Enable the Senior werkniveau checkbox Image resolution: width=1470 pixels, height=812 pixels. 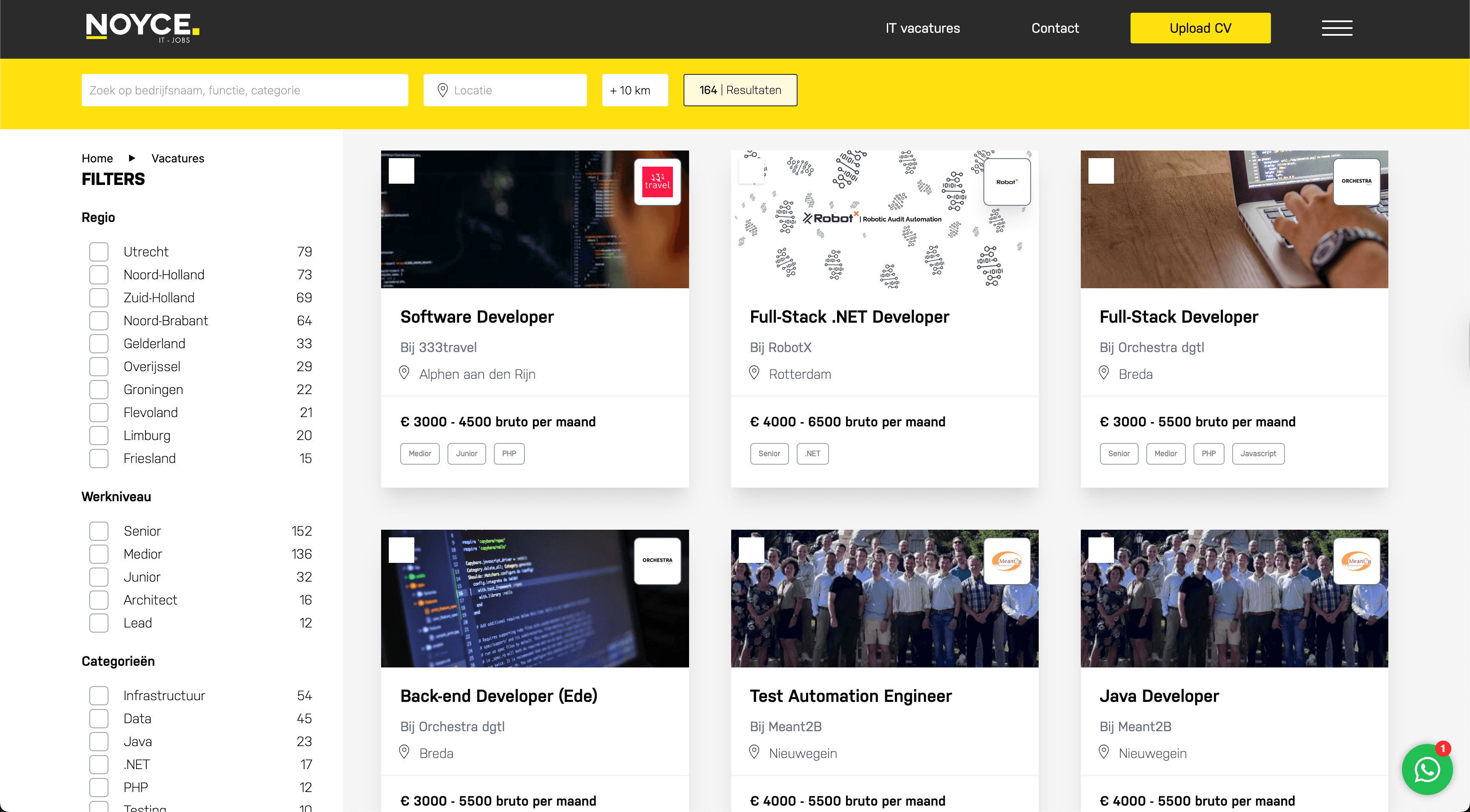pos(99,531)
